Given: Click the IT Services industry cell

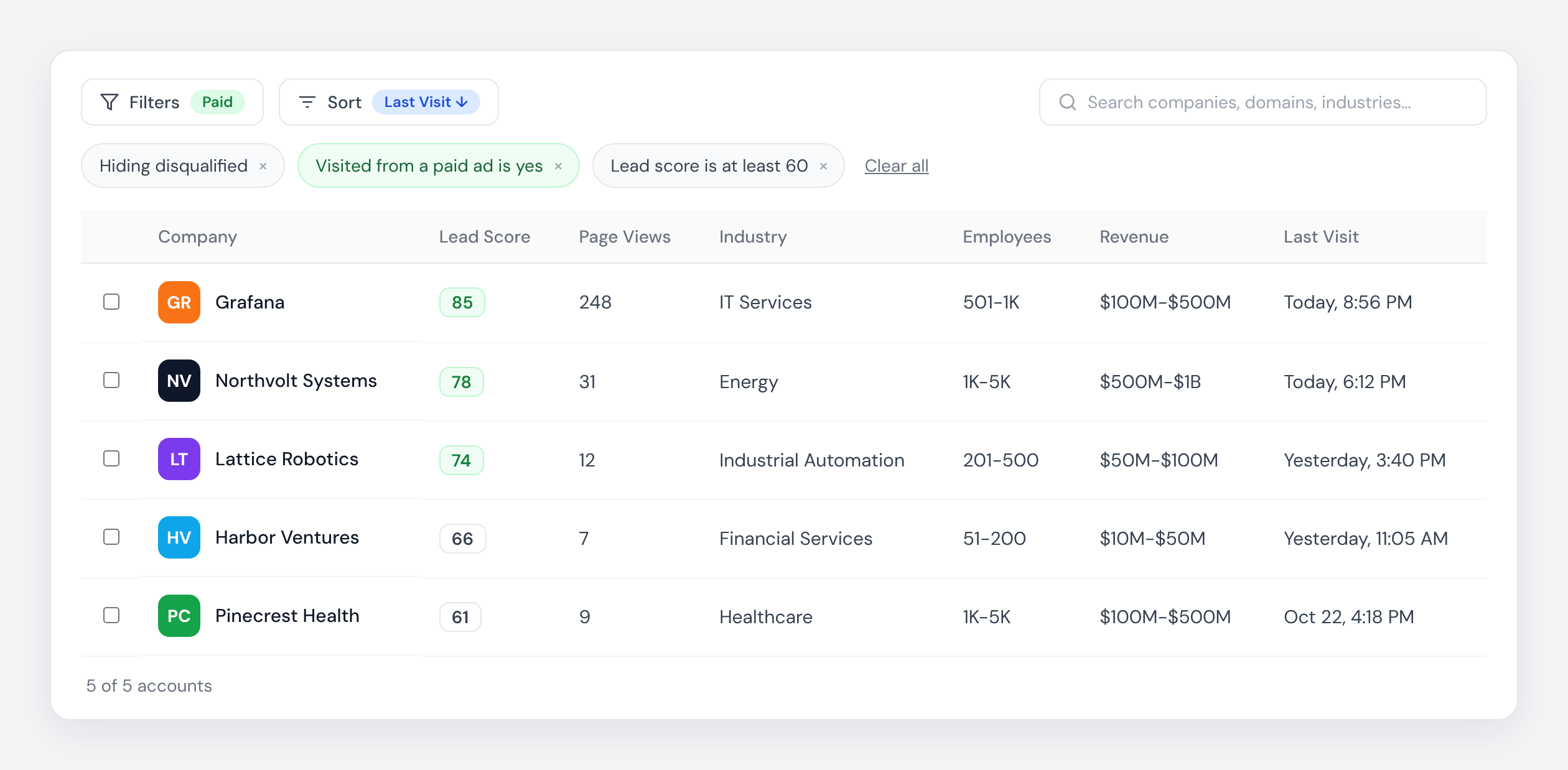Looking at the screenshot, I should [x=765, y=302].
